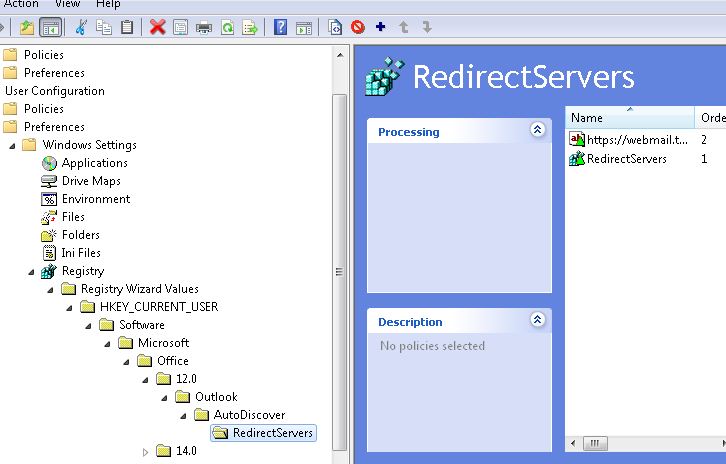Select the Outlook folder
This screenshot has width=726, height=464.
216,397
